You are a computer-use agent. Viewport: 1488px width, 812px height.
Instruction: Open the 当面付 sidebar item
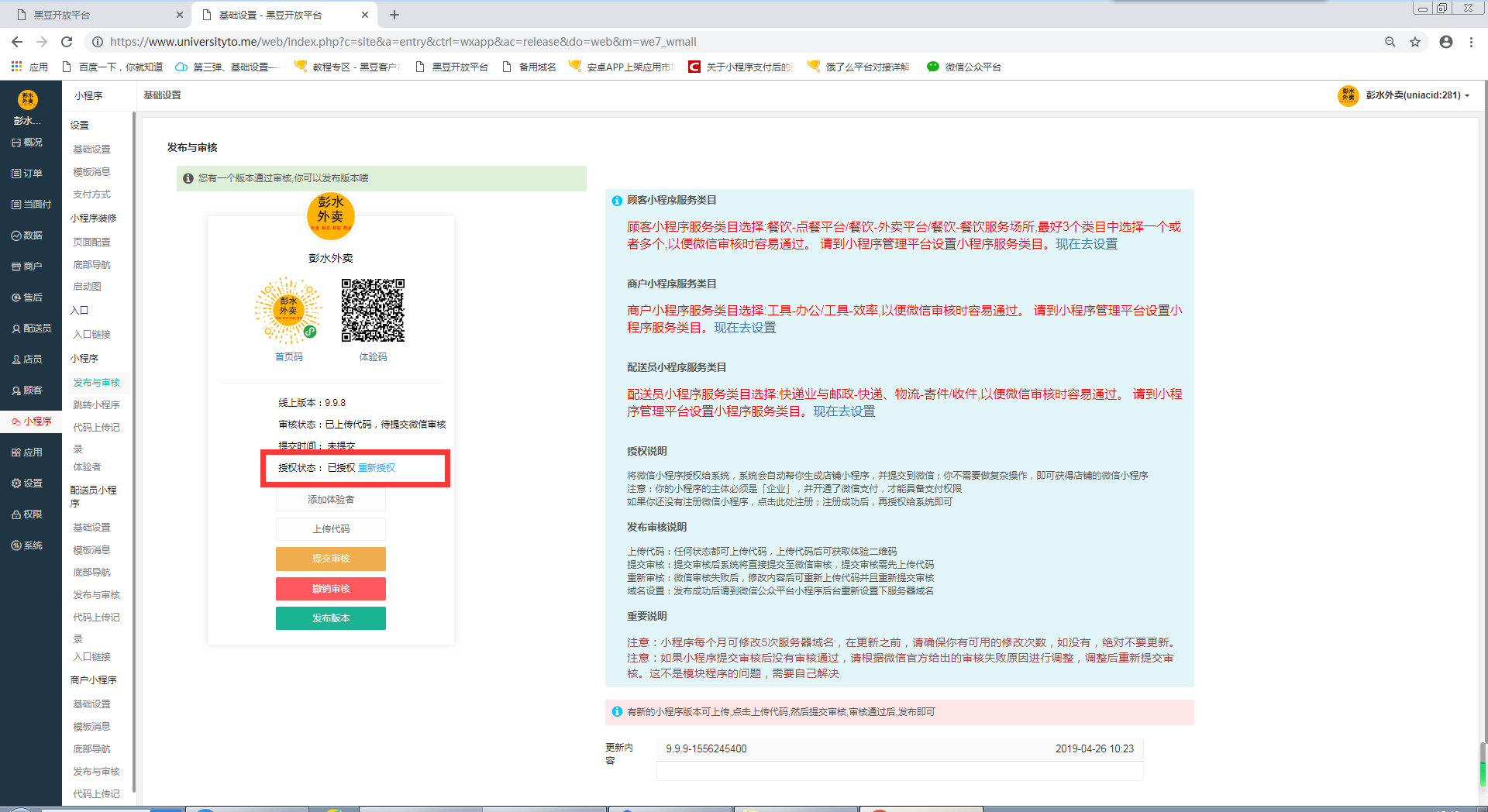point(31,205)
